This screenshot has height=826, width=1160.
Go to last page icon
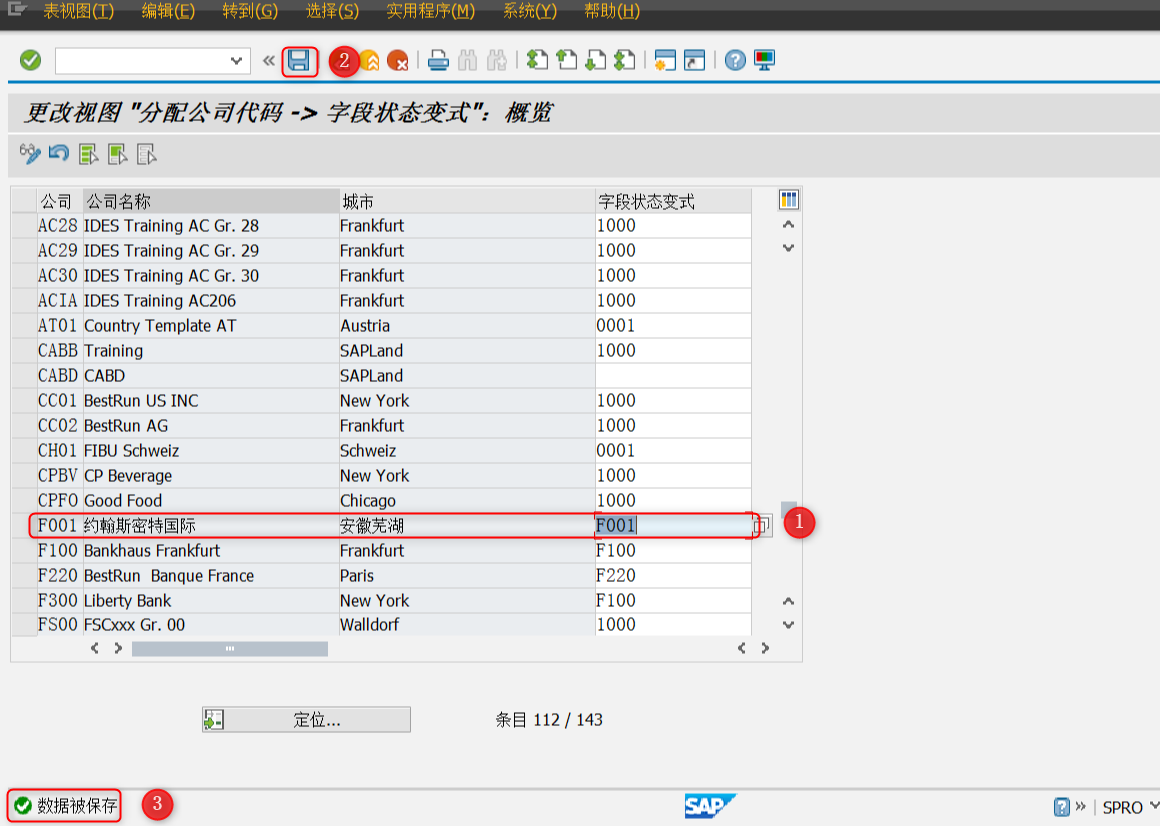(625, 60)
